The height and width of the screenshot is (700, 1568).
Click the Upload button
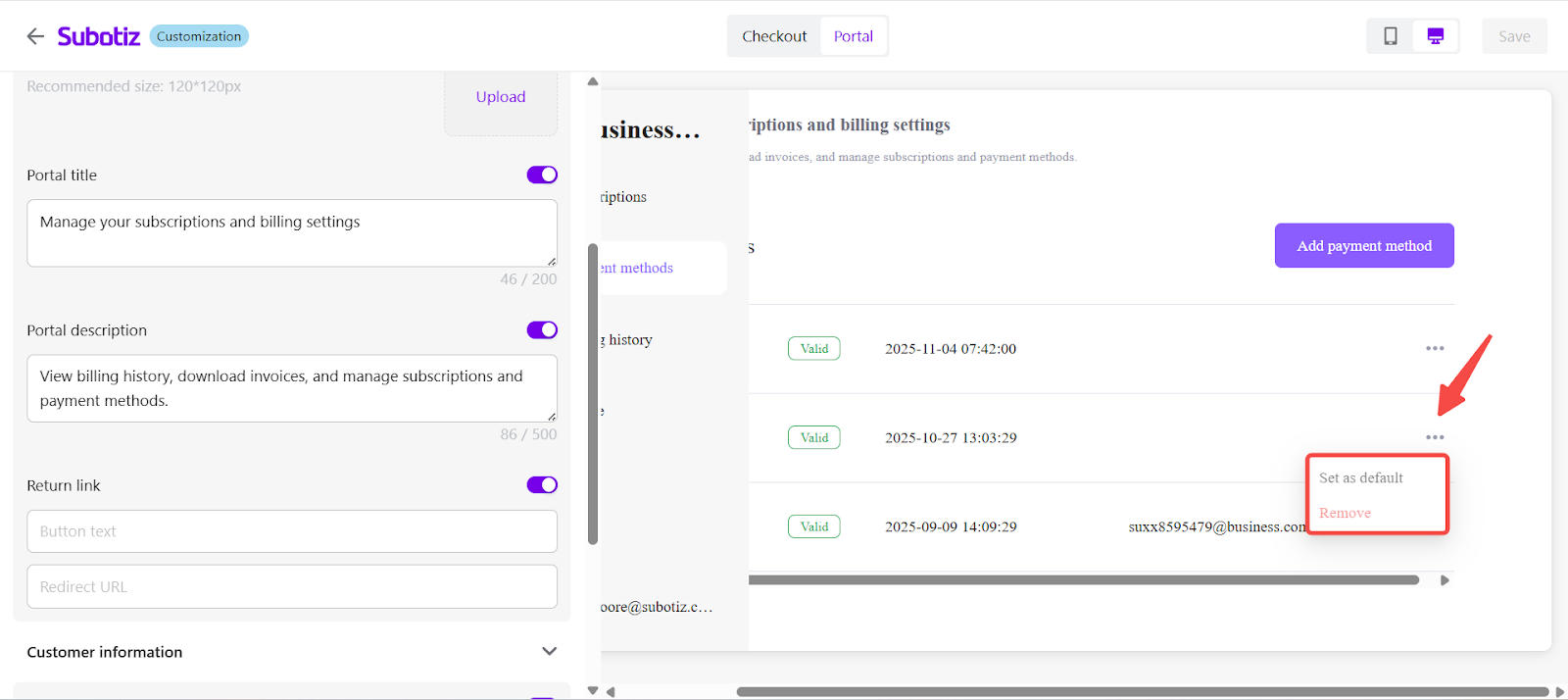(501, 97)
